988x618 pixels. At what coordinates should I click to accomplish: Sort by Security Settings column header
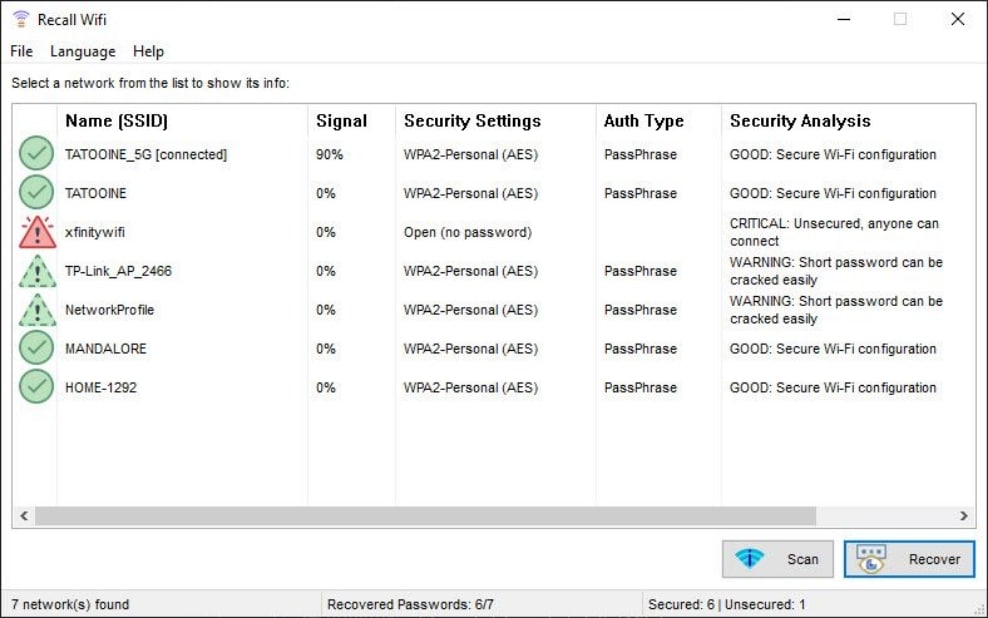point(472,121)
